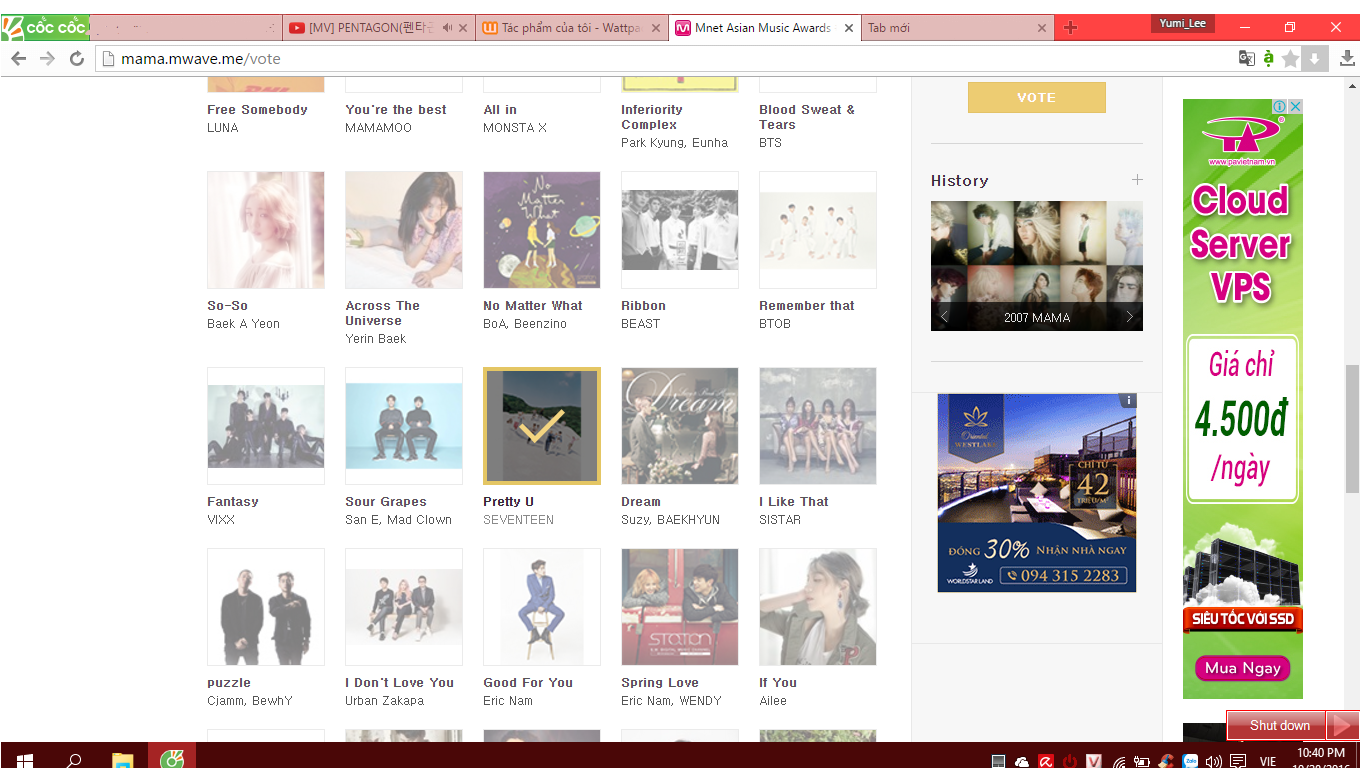Screen dimensions: 1360x768
Task: Reload the mama.mwave.me page
Action: tap(77, 59)
